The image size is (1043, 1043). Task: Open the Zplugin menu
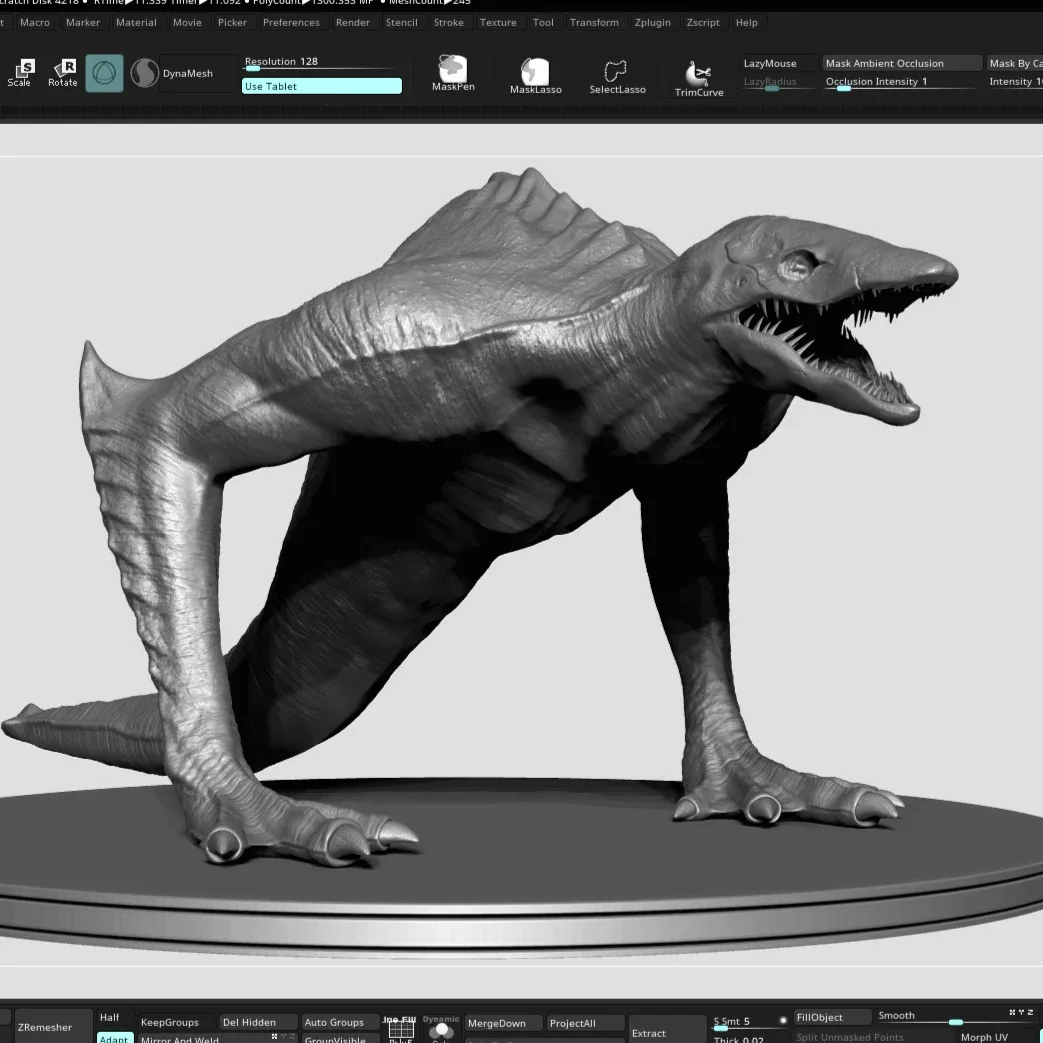(653, 22)
